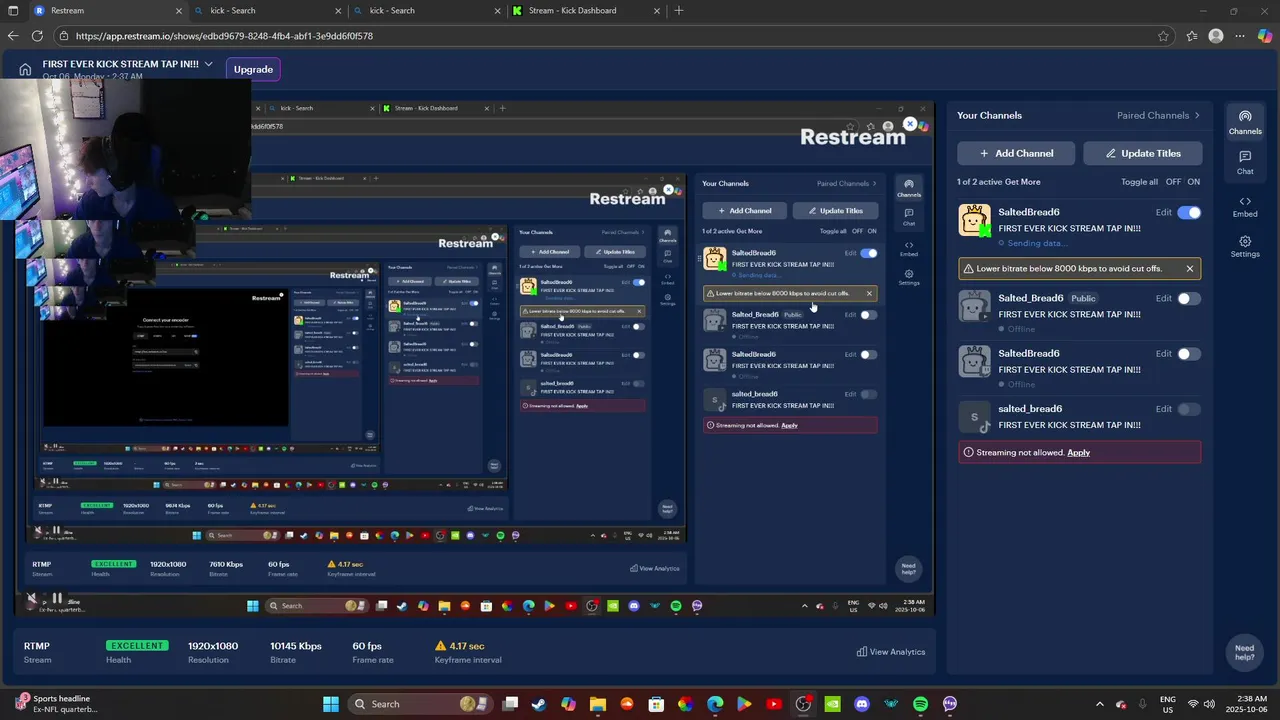Open Windows Start menu
The width and height of the screenshot is (1280, 720).
331,704
